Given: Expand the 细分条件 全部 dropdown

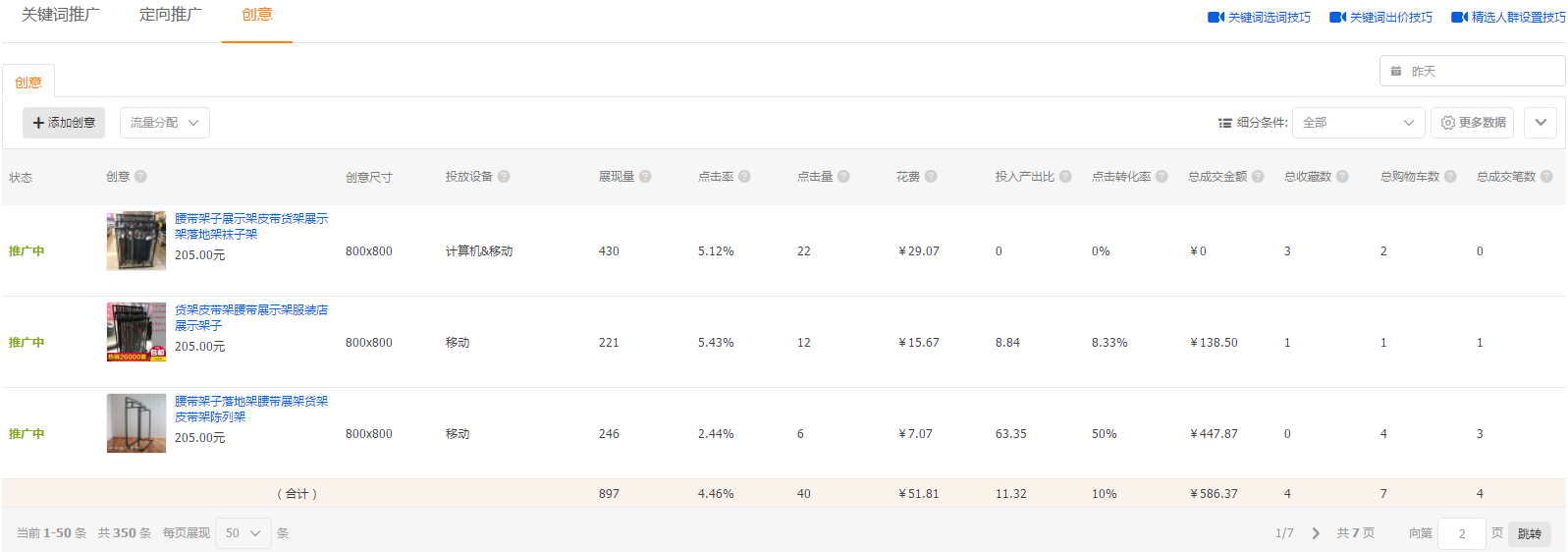Looking at the screenshot, I should [1358, 123].
